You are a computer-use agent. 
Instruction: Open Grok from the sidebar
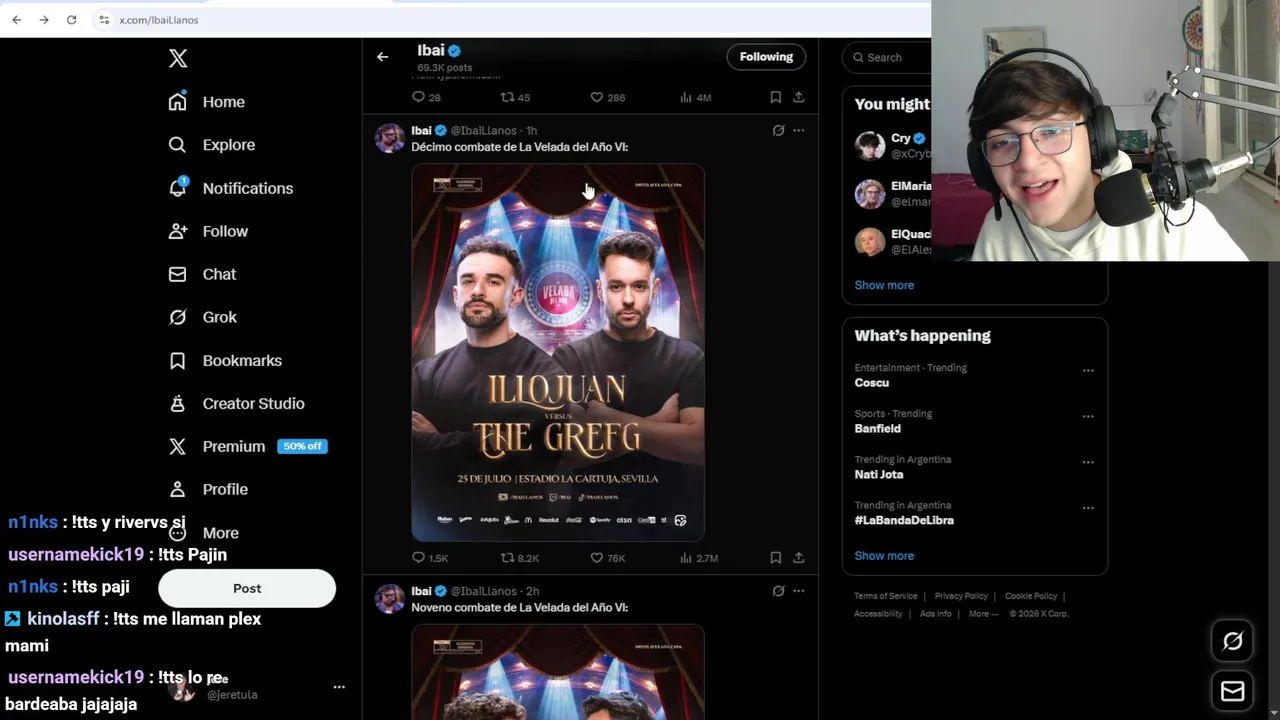click(x=203, y=317)
